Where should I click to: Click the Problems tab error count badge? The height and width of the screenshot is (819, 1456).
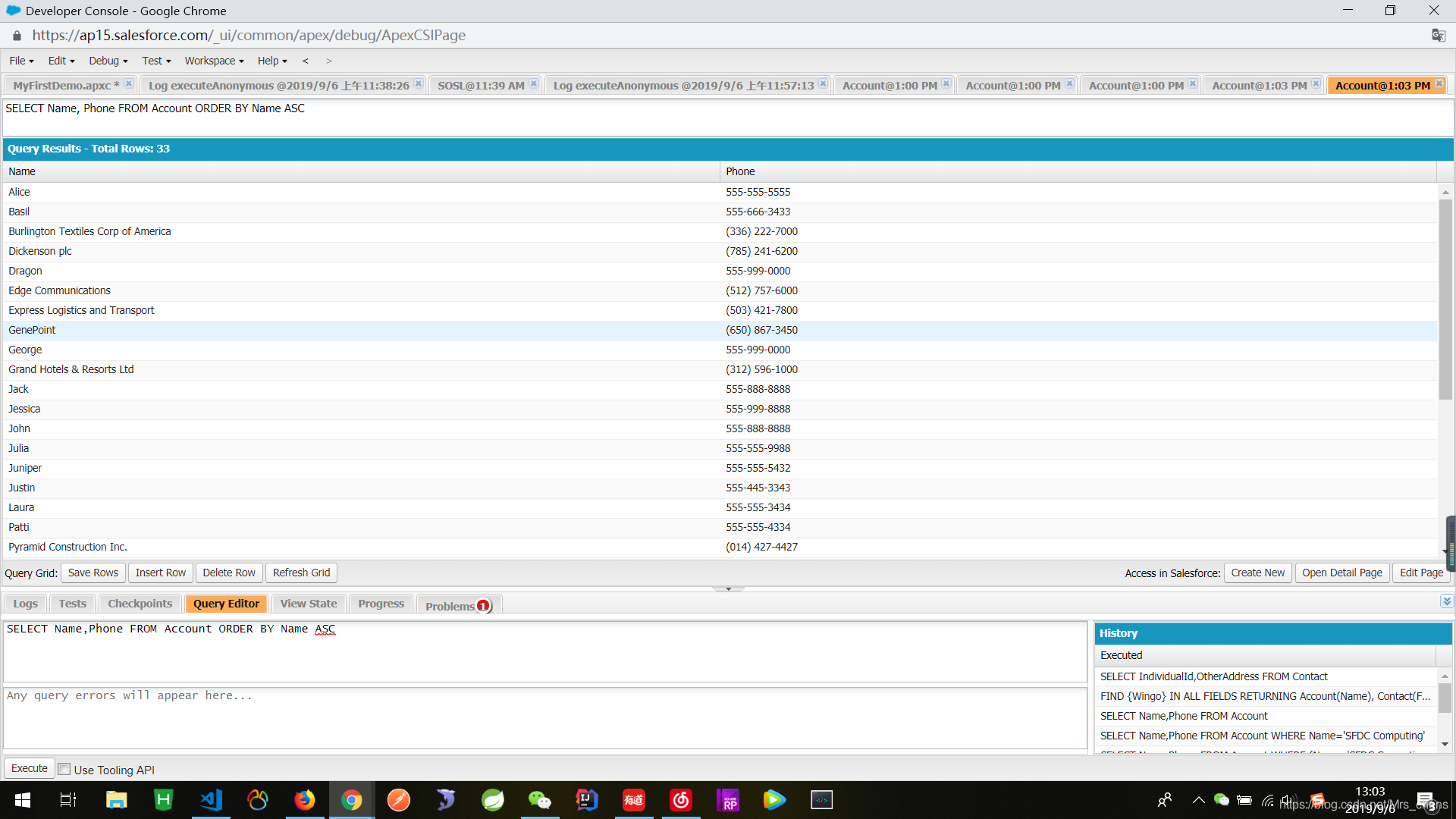point(483,606)
